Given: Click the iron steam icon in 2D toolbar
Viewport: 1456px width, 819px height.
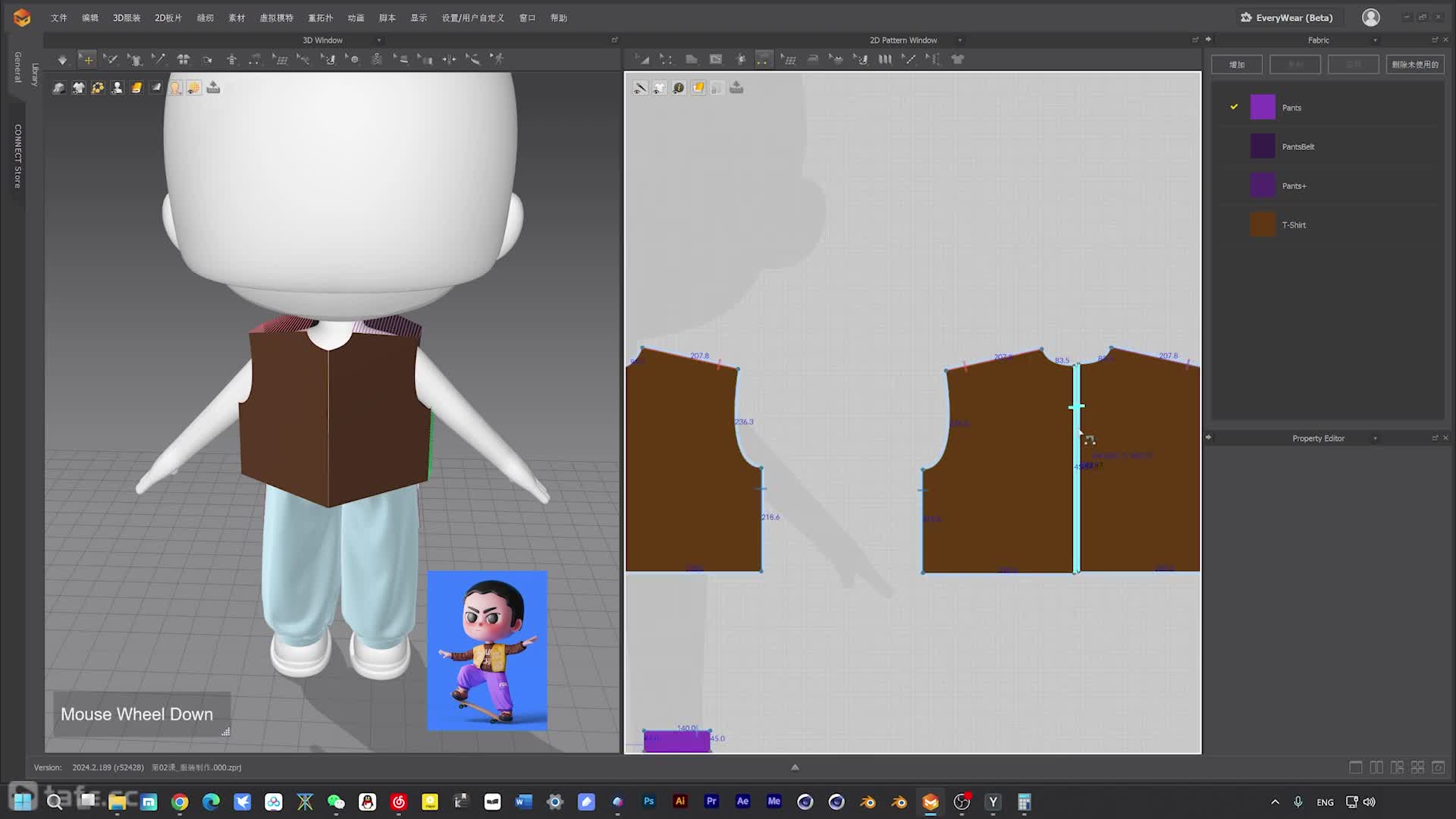Looking at the screenshot, I should (x=812, y=59).
